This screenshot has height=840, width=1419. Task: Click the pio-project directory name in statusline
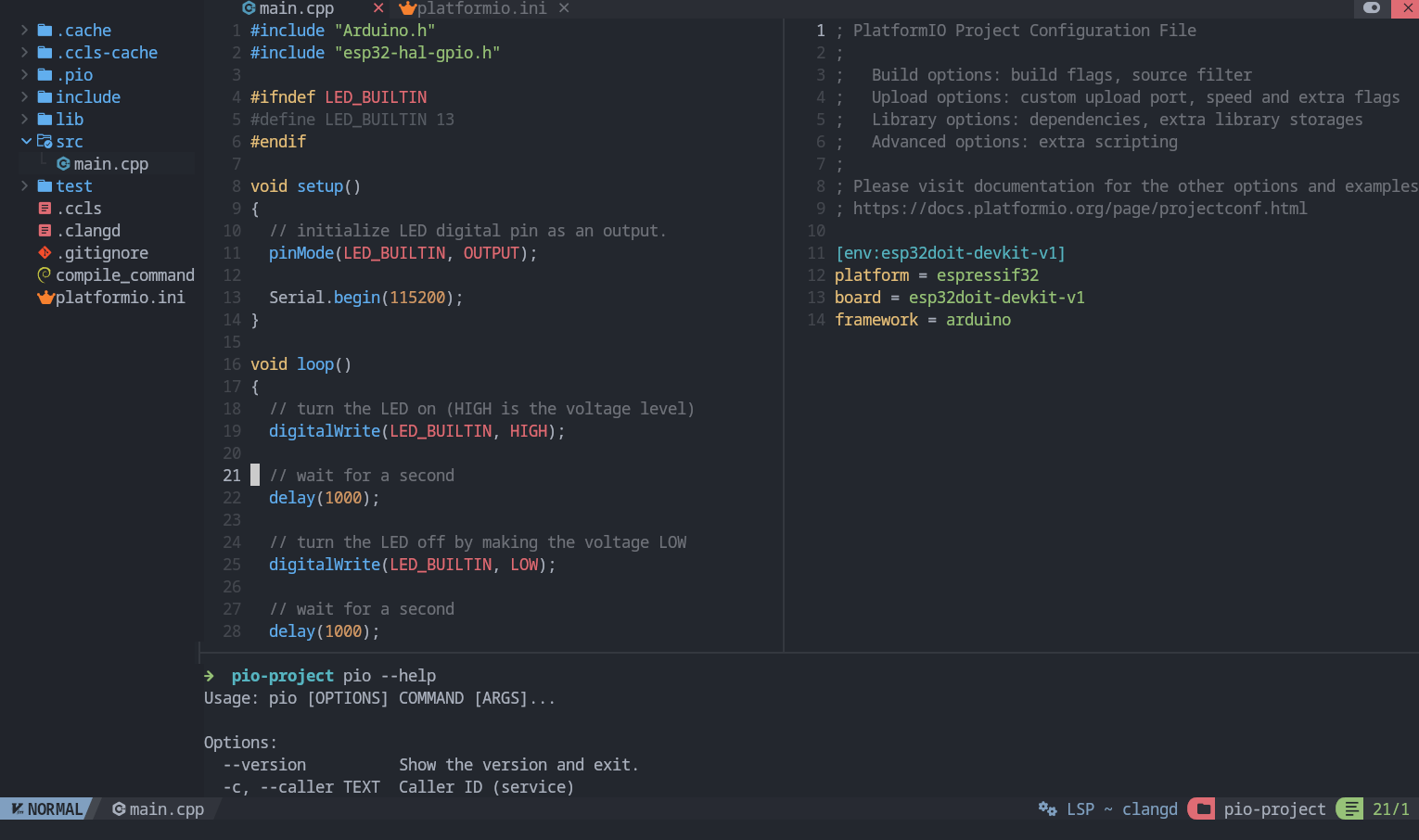1275,809
